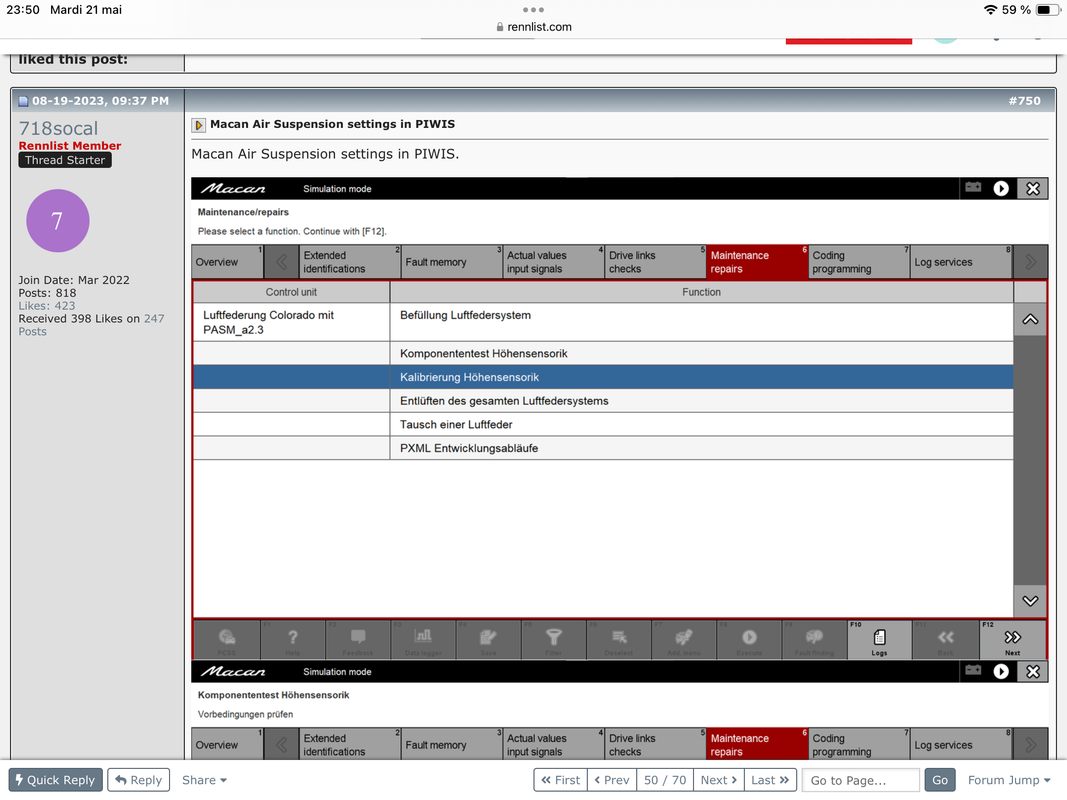Click the Go button

coord(940,780)
